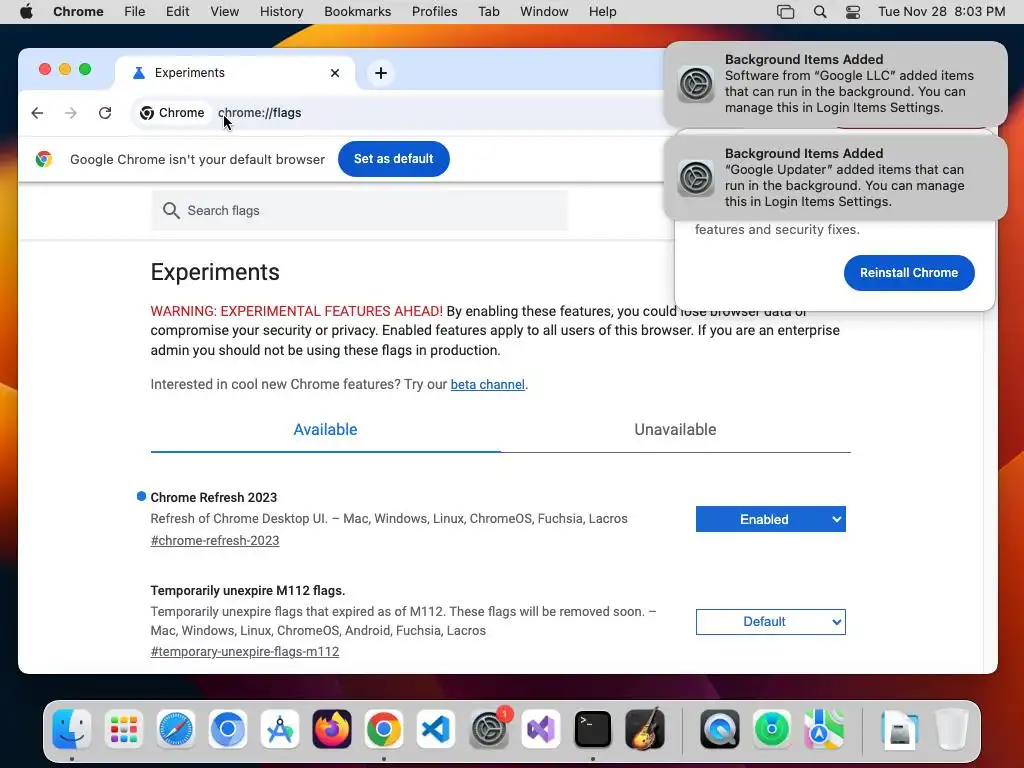This screenshot has width=1024, height=768.
Task: Focus the Search flags field
Action: (x=359, y=210)
